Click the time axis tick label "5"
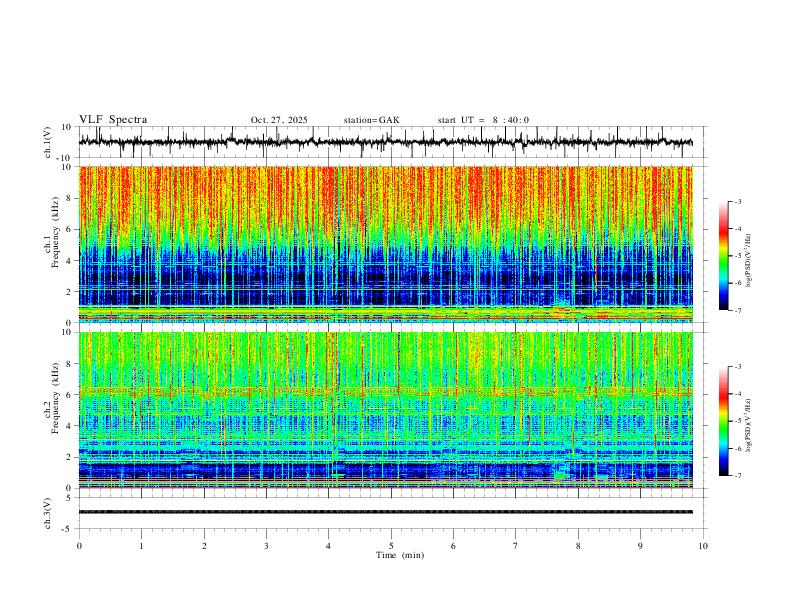 (391, 546)
